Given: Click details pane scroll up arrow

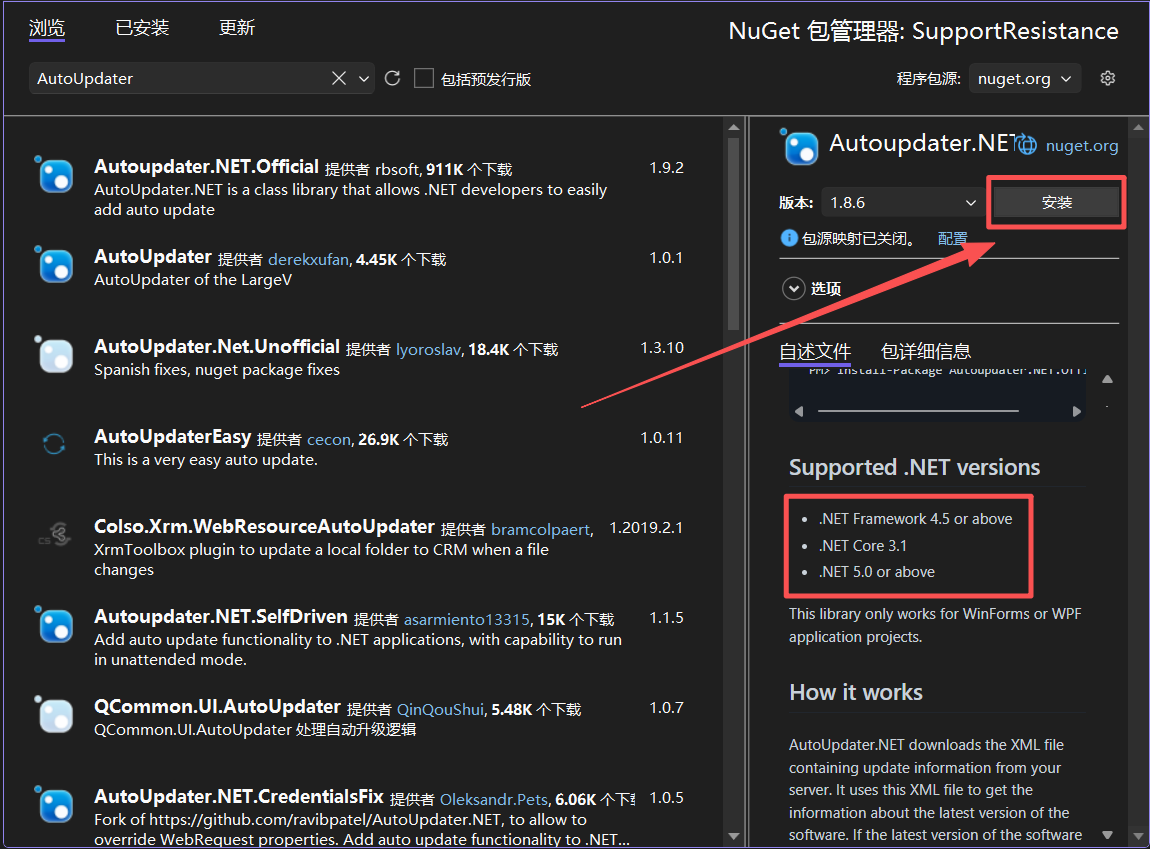Looking at the screenshot, I should tap(1138, 128).
